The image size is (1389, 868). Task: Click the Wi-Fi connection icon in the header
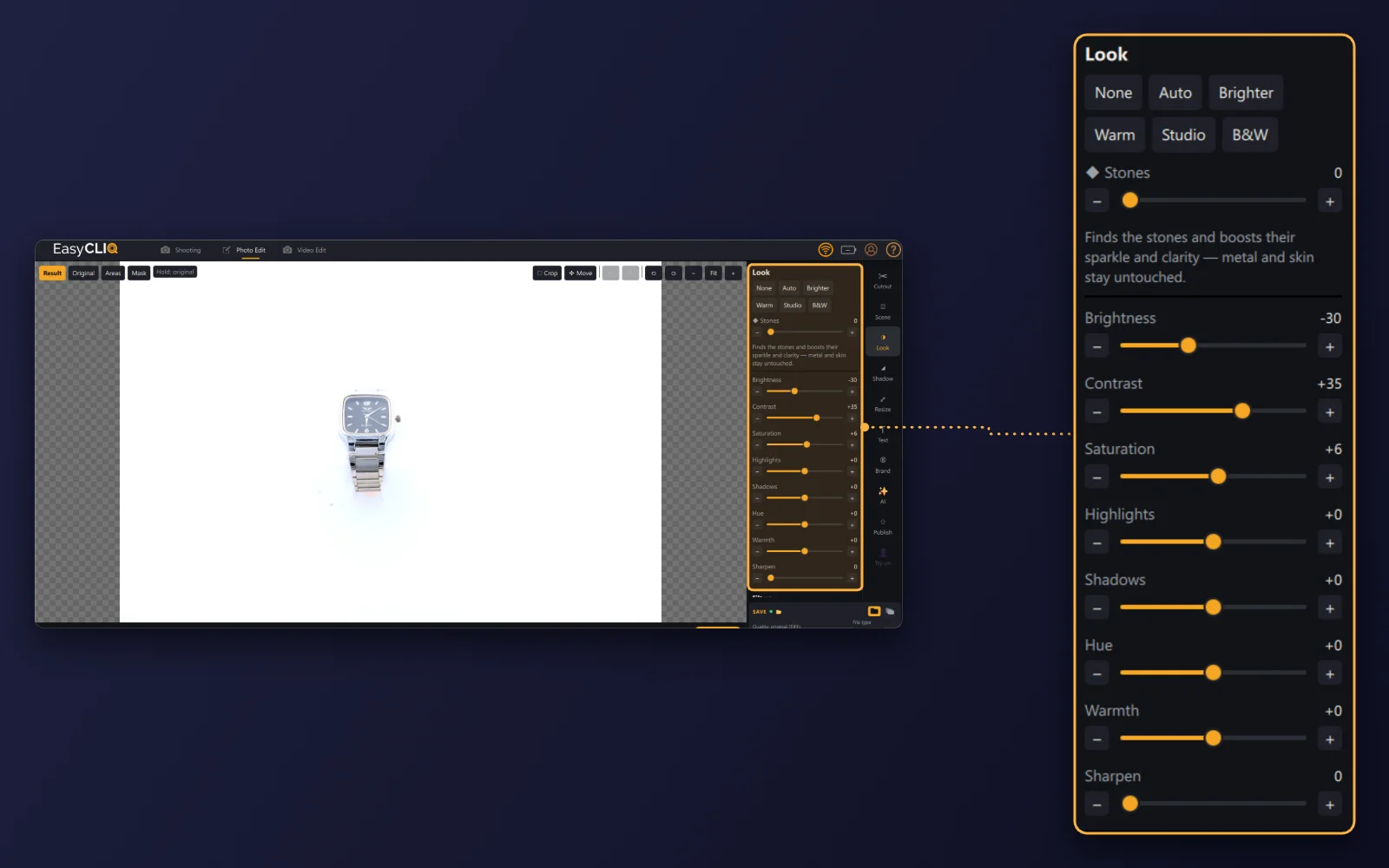826,250
